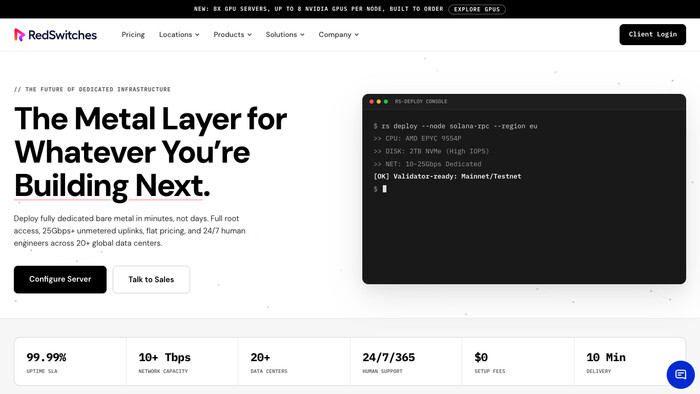
Task: Click the 20+ Data Centers stat
Action: pyautogui.click(x=294, y=361)
